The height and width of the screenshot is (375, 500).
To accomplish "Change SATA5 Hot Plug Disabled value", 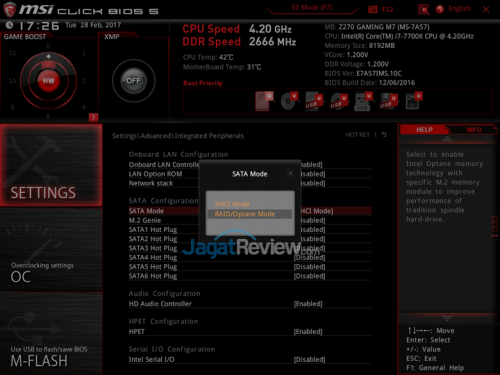I will 309,267.
